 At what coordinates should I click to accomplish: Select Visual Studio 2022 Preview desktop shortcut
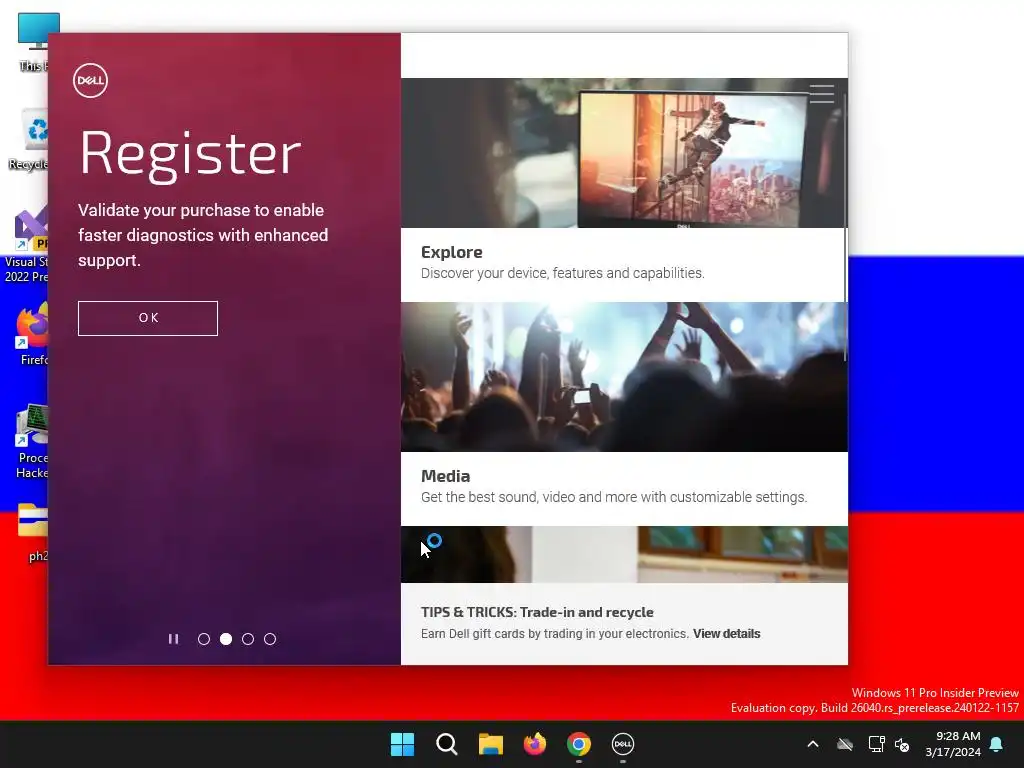27,244
